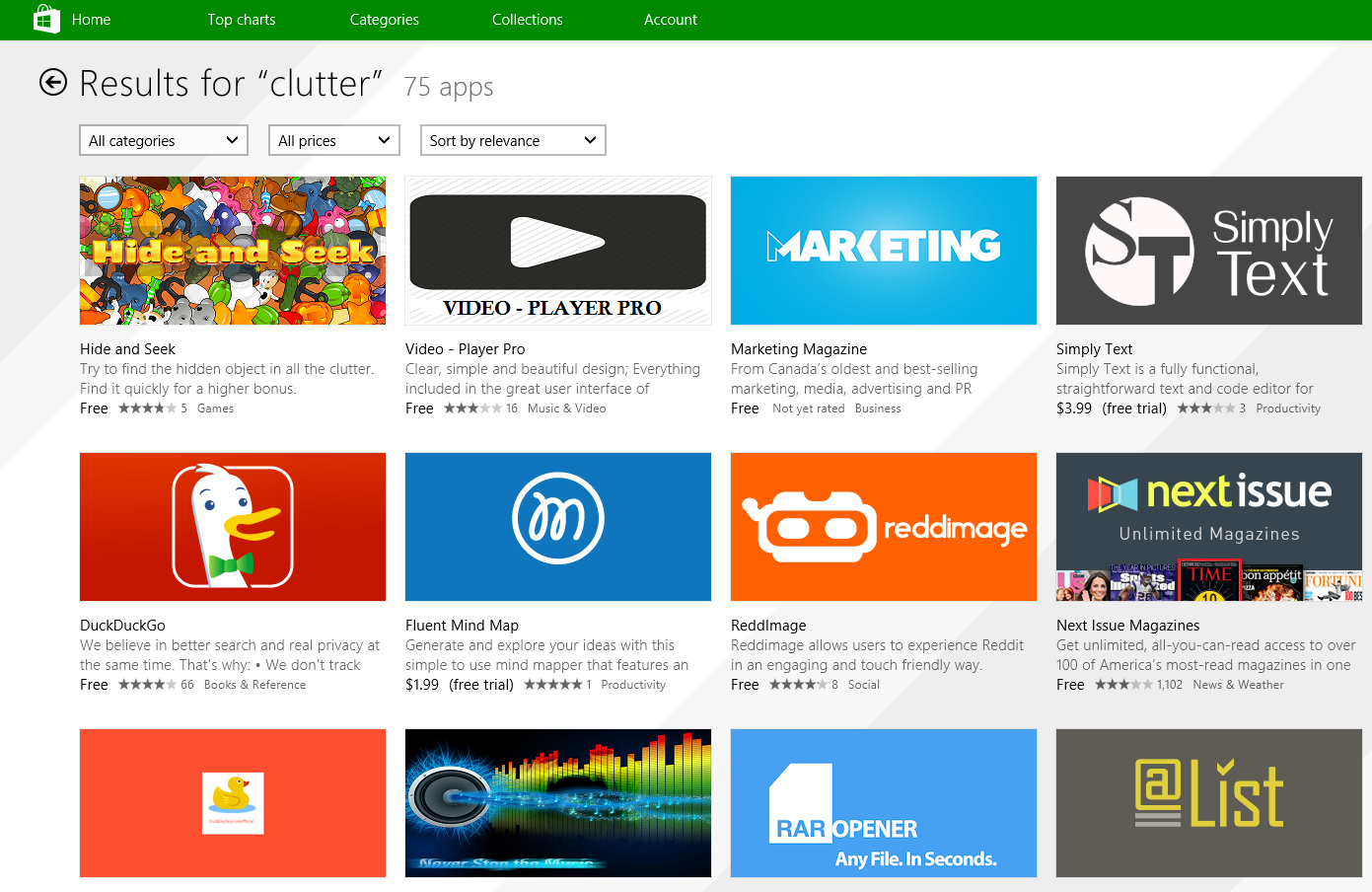Expand the All categories dropdown

tap(164, 140)
